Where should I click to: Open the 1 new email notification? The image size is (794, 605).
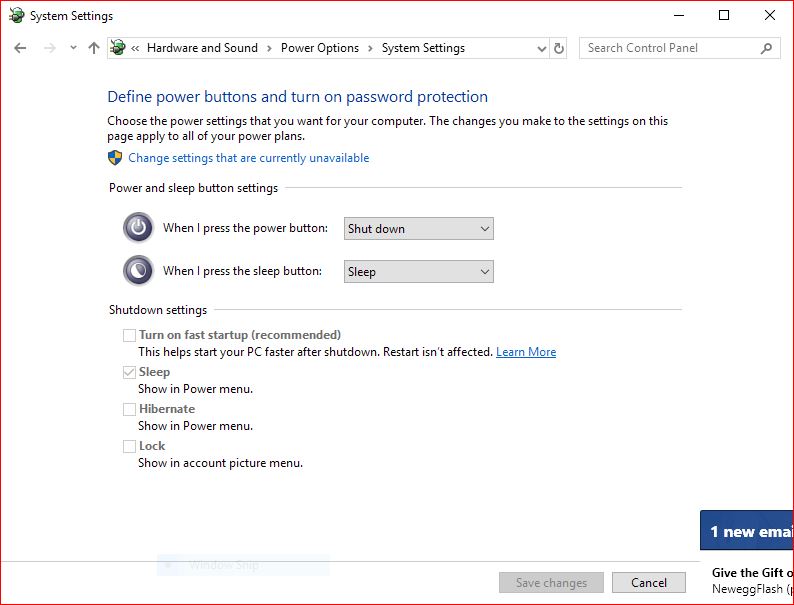747,531
